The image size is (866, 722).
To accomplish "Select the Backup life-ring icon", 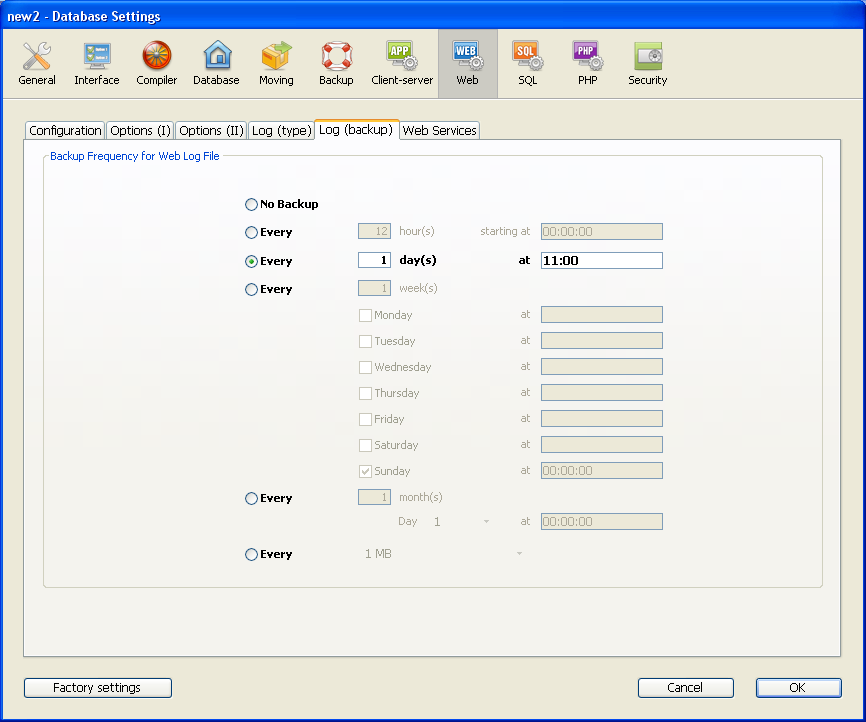I will pos(336,63).
